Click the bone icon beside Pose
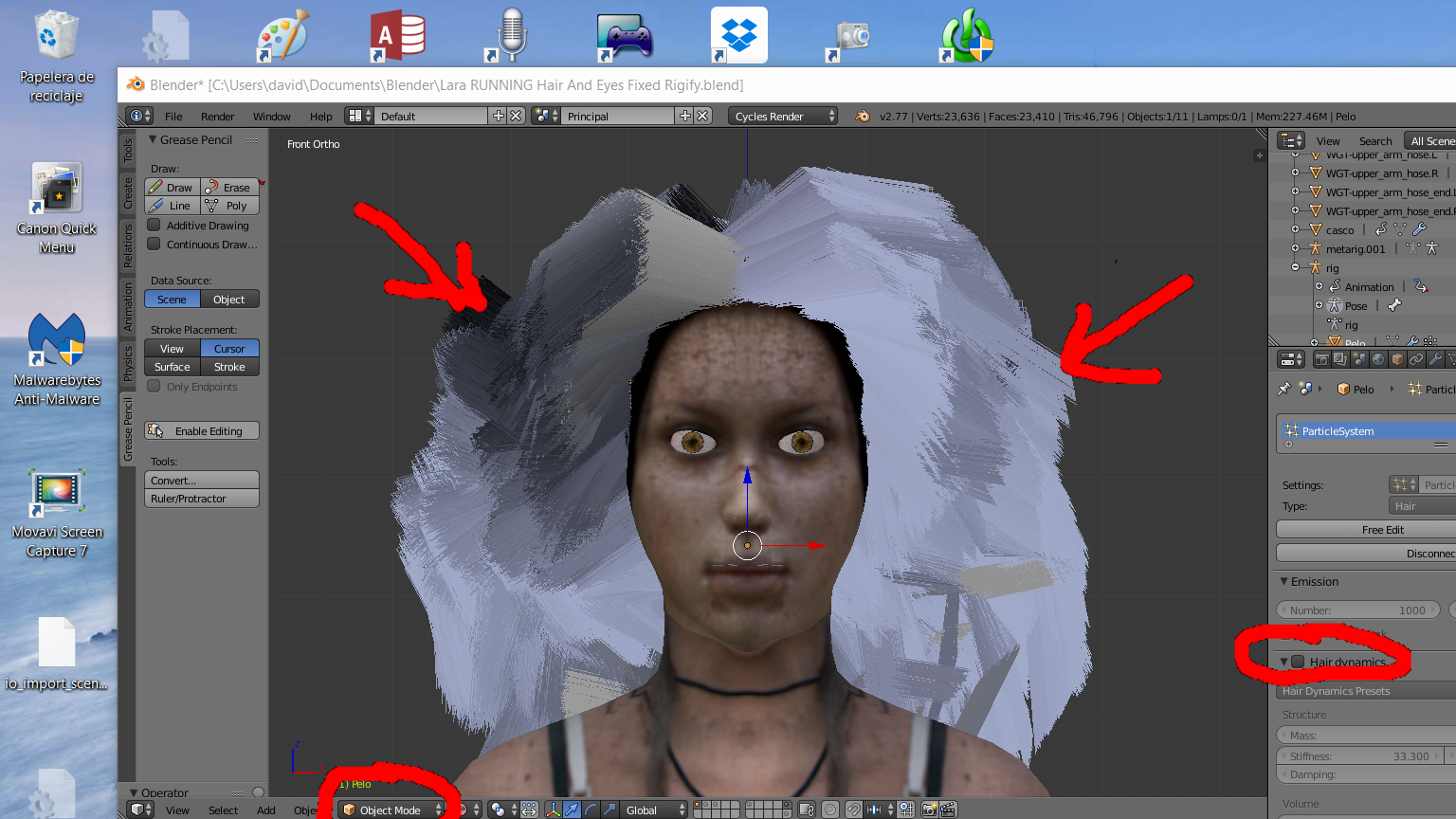The image size is (1456, 819). coord(1394,305)
